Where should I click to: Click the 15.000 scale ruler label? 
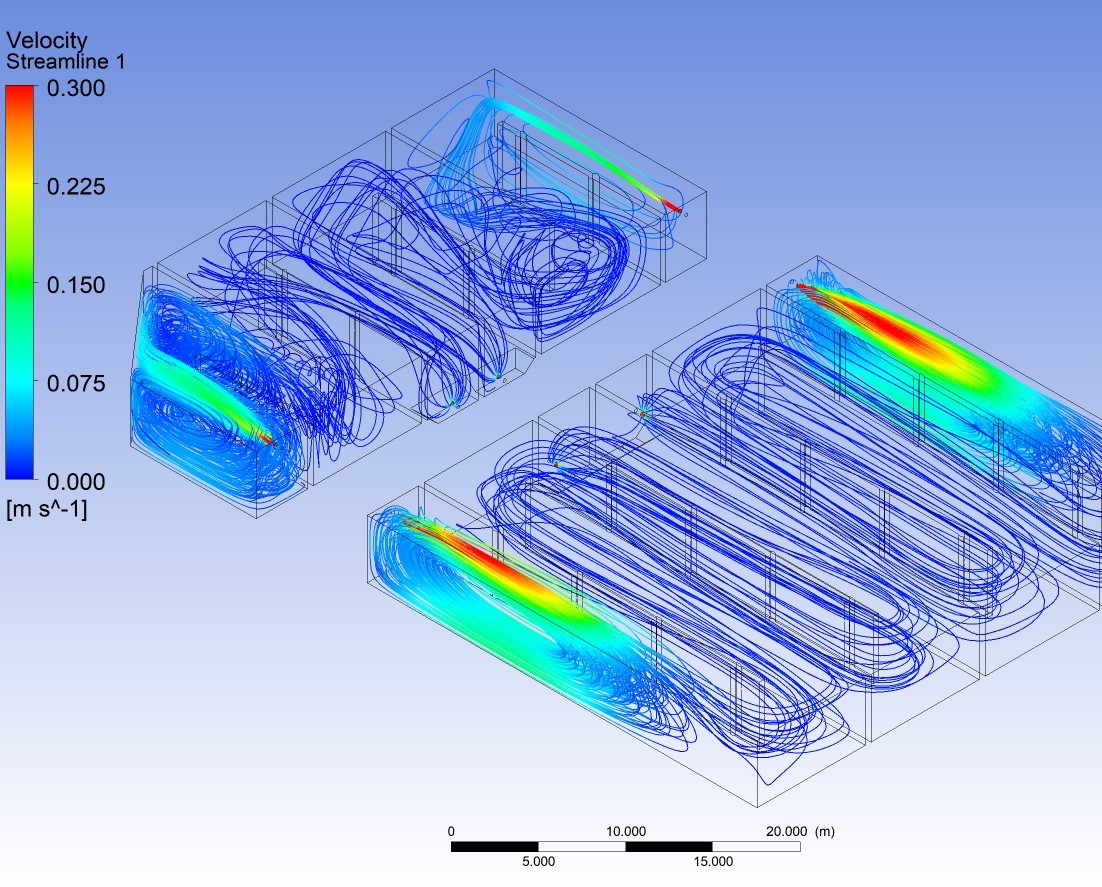pyautogui.click(x=712, y=861)
